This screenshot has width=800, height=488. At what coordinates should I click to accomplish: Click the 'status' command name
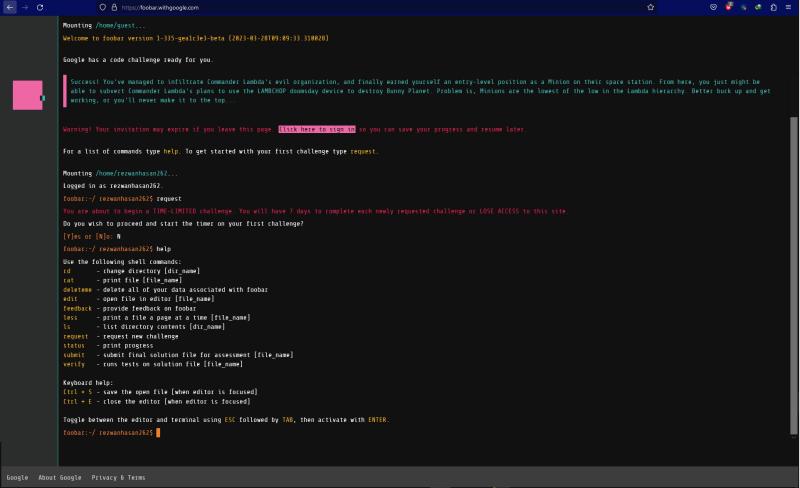[74, 346]
